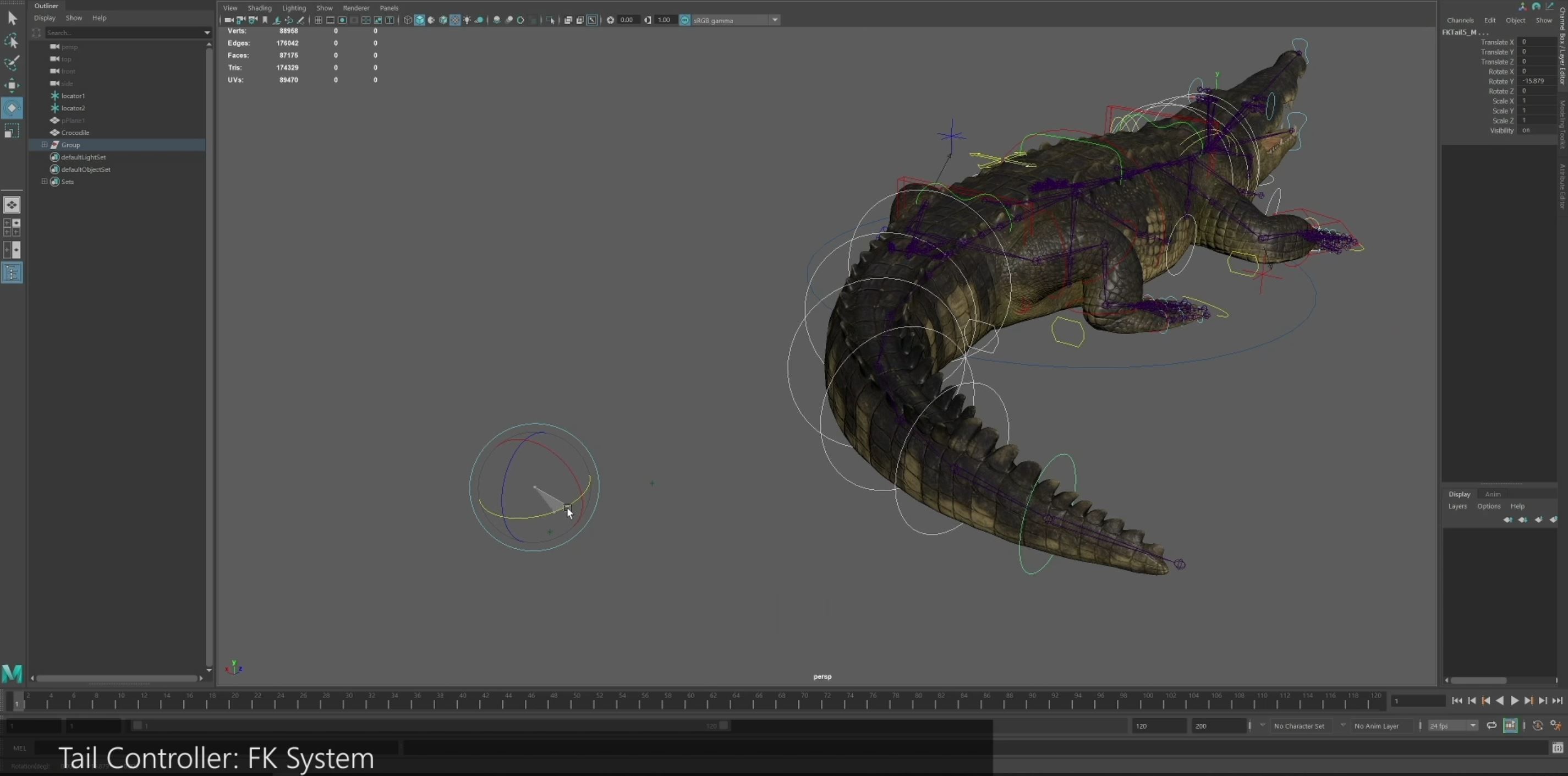This screenshot has height=776, width=1568.
Task: Click the Channels menu in Channel Box
Action: point(1460,20)
